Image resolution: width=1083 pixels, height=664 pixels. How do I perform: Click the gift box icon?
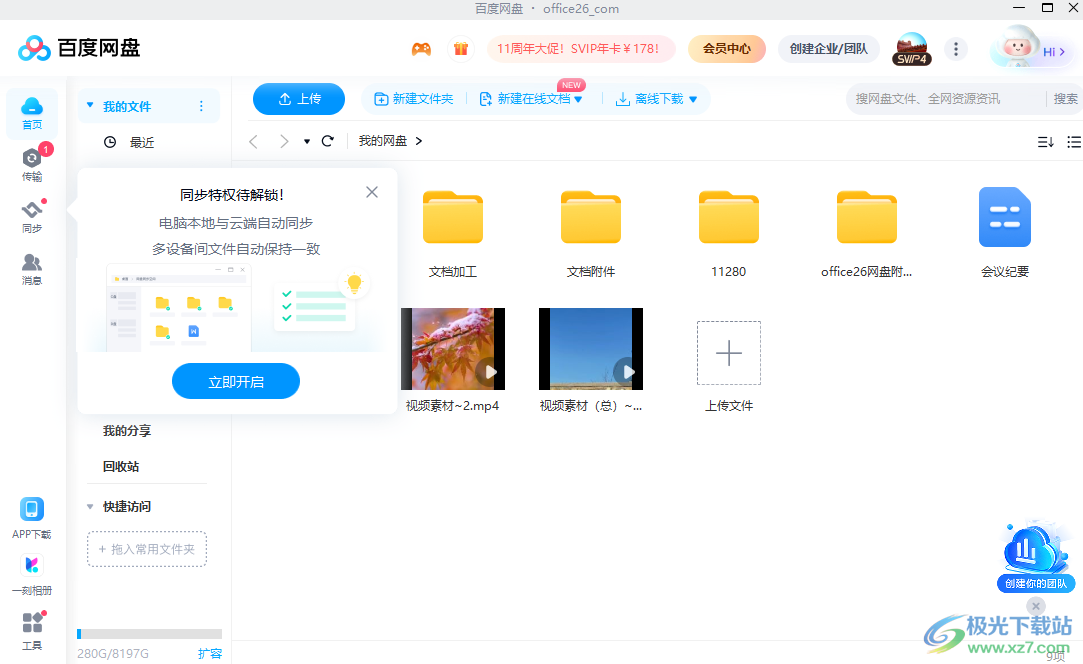click(461, 49)
